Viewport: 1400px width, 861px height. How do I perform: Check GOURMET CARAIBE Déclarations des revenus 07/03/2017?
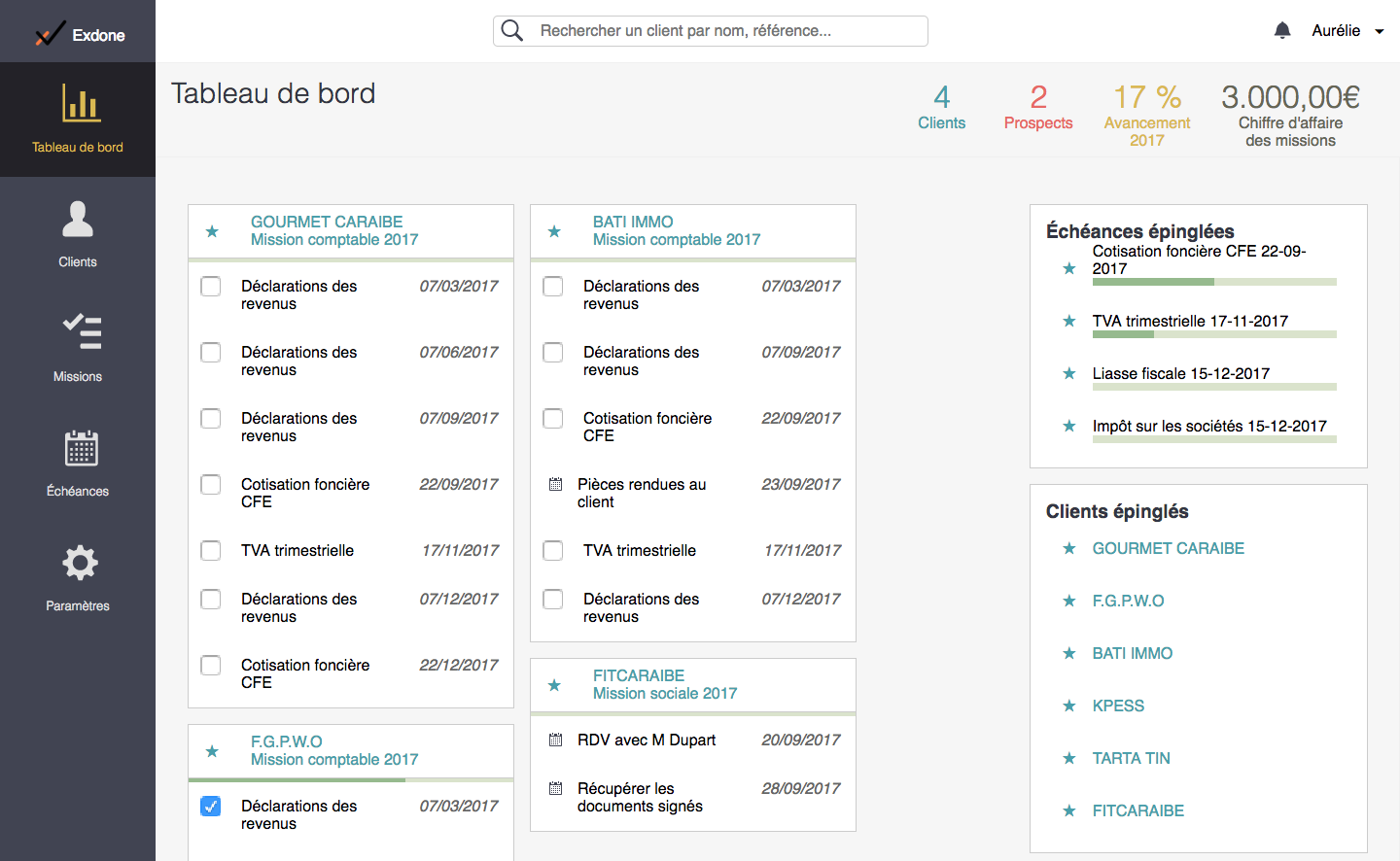(x=211, y=286)
